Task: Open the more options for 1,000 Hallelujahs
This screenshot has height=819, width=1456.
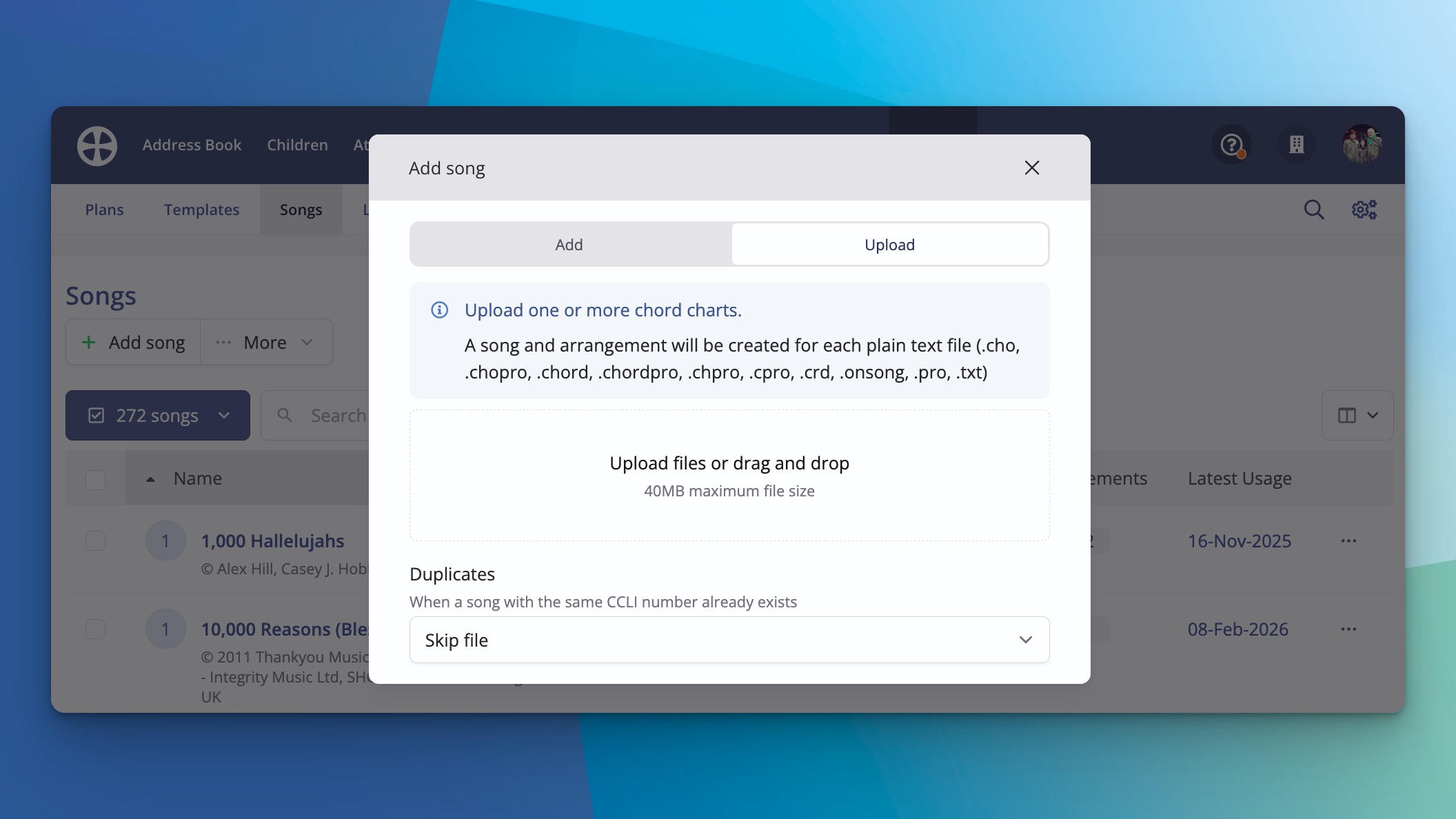Action: point(1348,540)
